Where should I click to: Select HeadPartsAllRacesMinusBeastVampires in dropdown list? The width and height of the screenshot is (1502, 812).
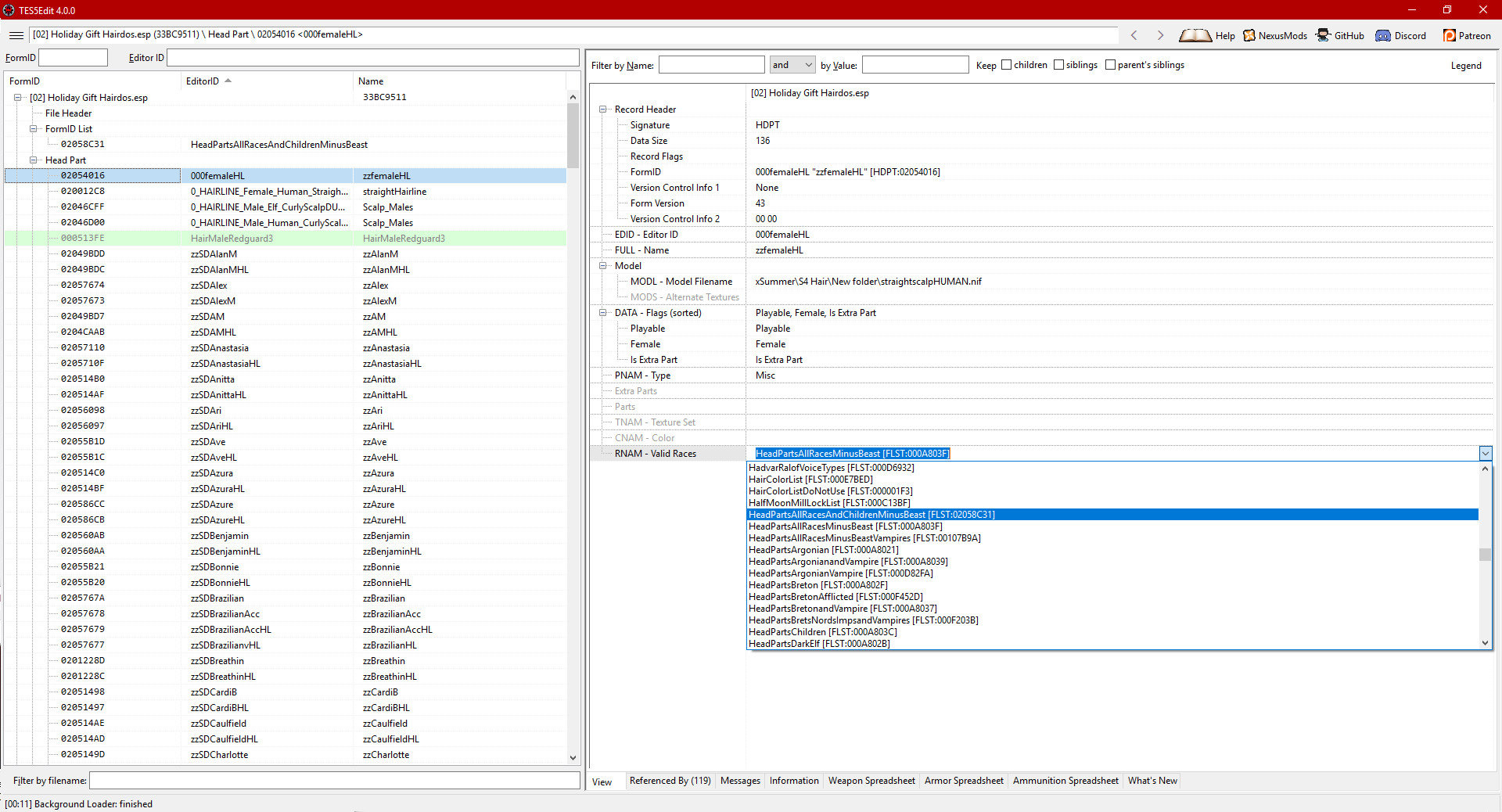(x=864, y=538)
